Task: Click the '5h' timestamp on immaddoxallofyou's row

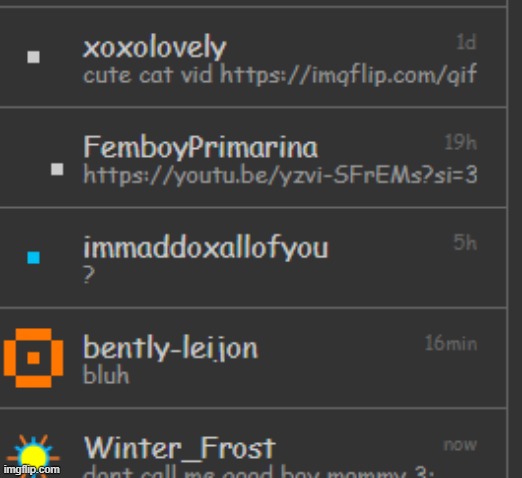Action: pos(465,242)
